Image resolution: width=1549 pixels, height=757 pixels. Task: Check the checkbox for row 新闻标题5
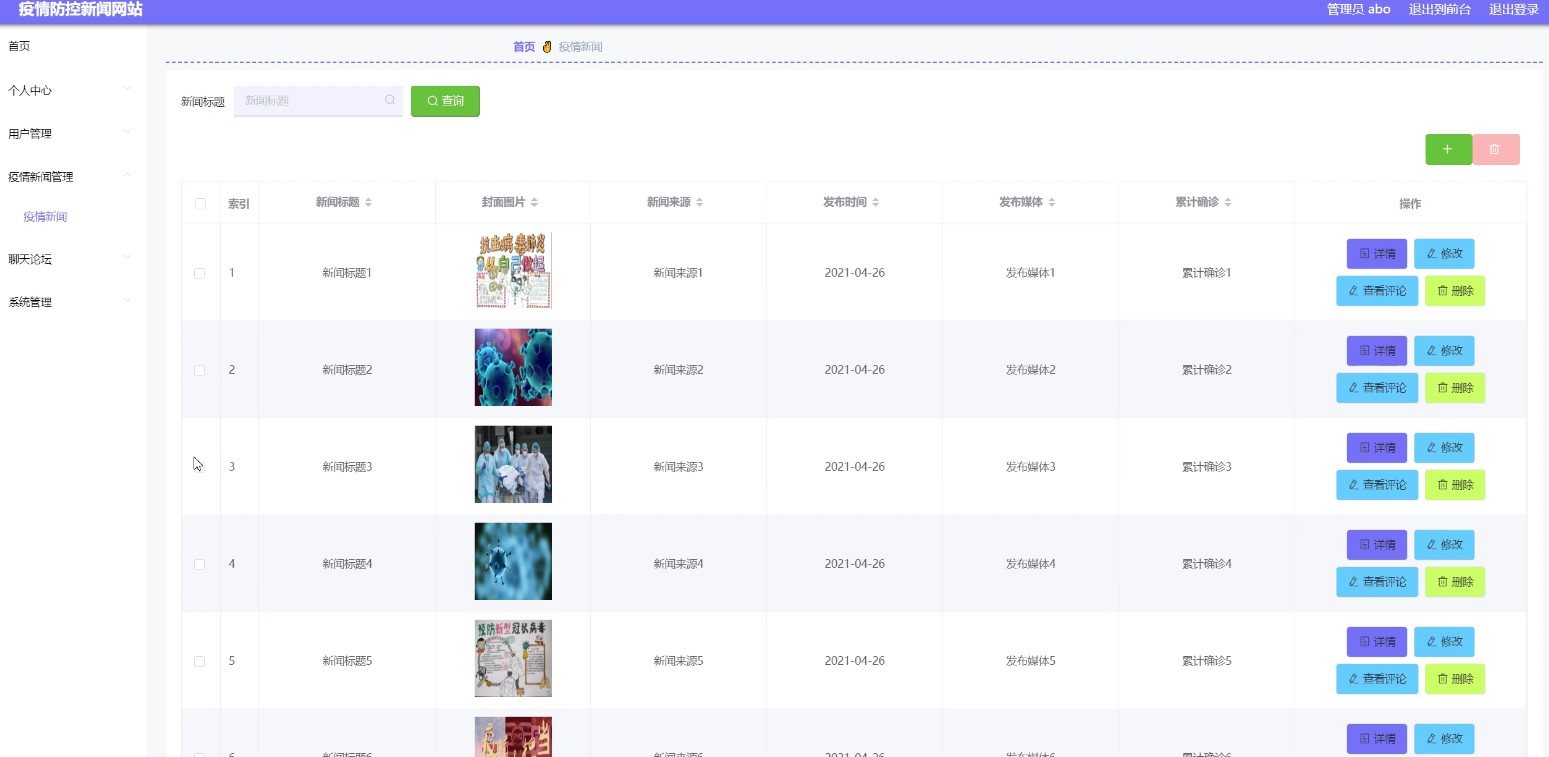click(x=200, y=661)
